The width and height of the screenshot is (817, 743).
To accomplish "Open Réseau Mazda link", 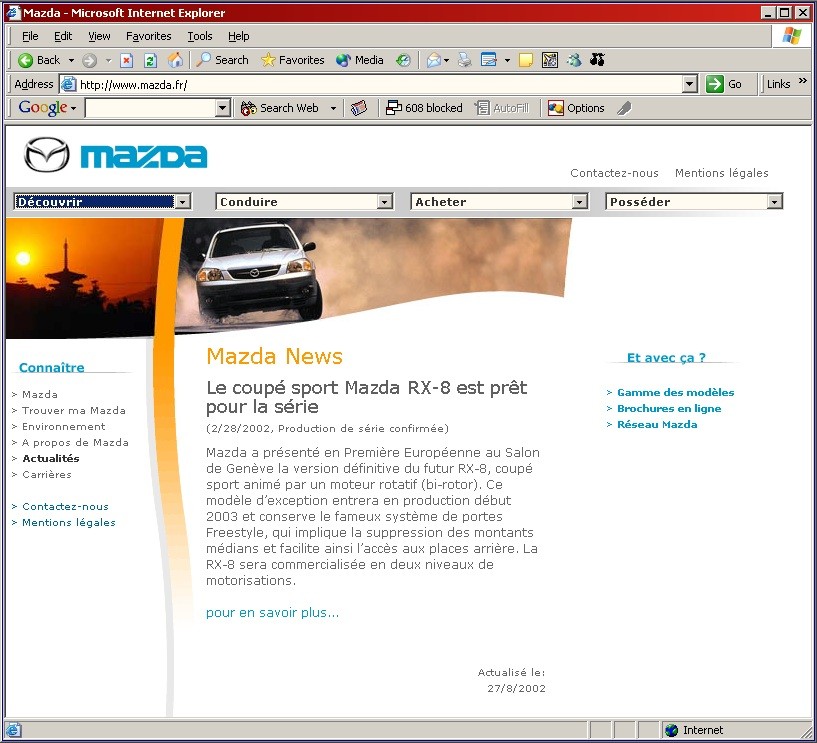I will pyautogui.click(x=657, y=425).
